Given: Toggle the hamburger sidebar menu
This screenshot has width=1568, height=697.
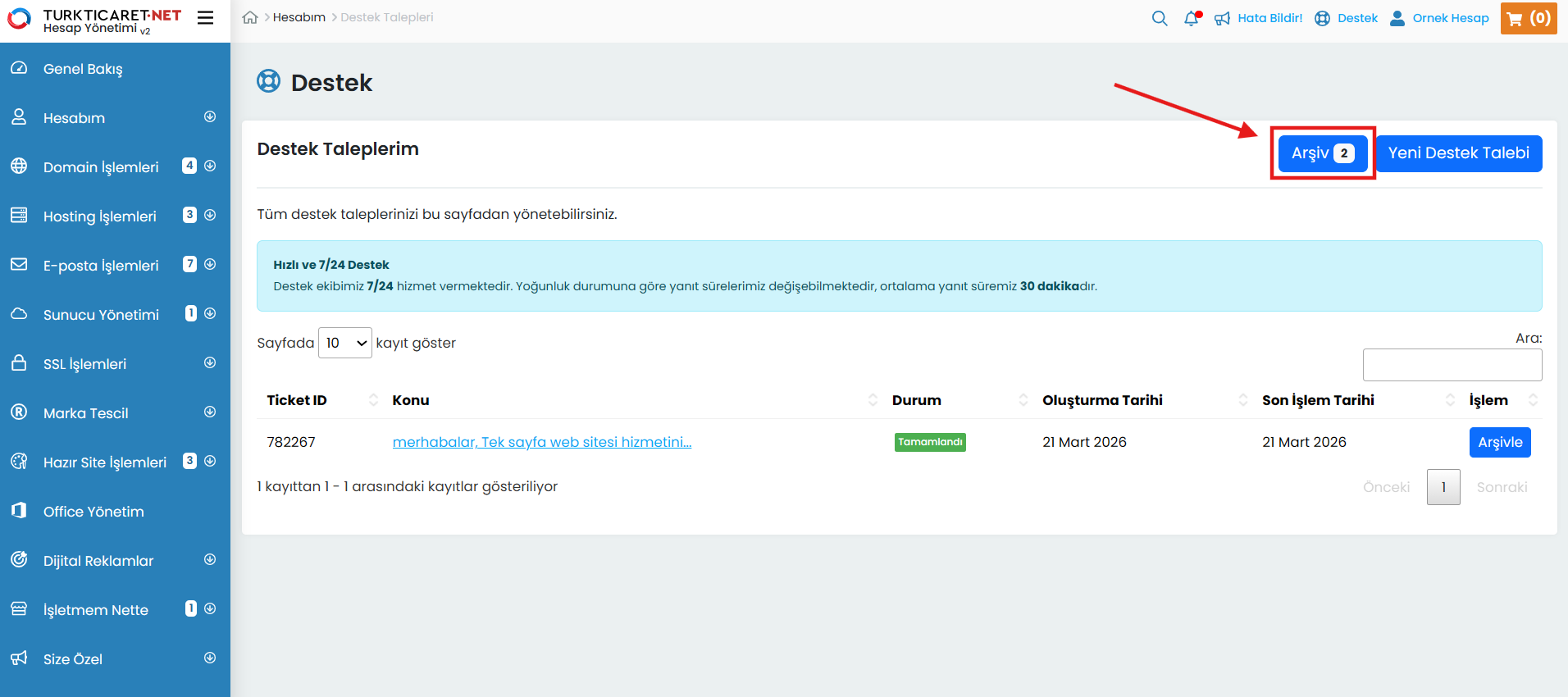Looking at the screenshot, I should (205, 17).
